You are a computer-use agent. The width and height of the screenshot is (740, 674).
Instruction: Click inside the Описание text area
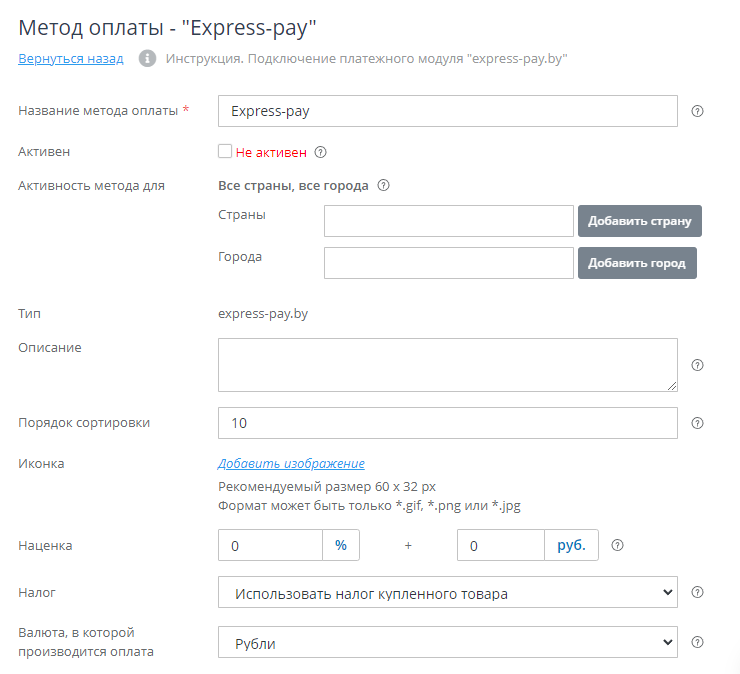coord(447,365)
